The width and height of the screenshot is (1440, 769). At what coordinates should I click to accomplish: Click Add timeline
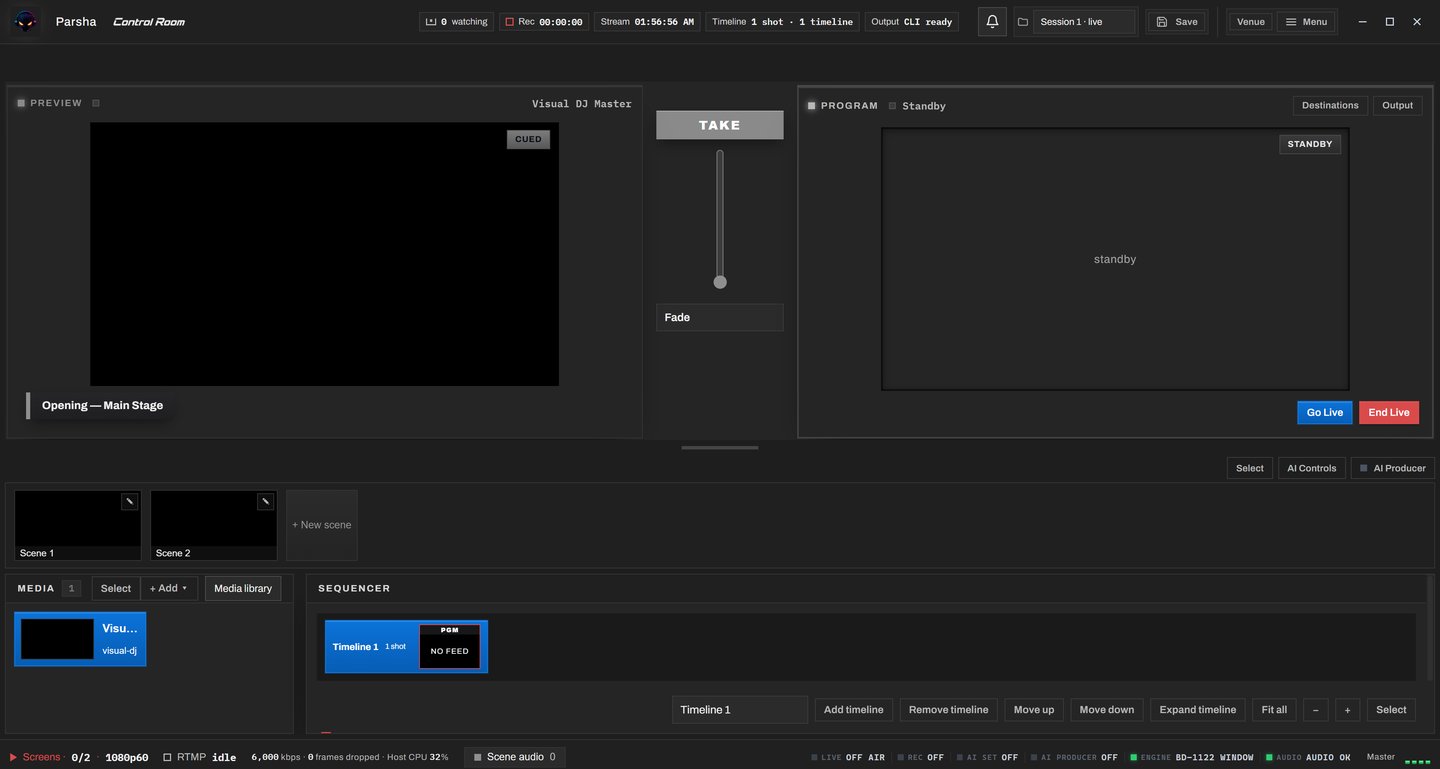click(x=853, y=710)
